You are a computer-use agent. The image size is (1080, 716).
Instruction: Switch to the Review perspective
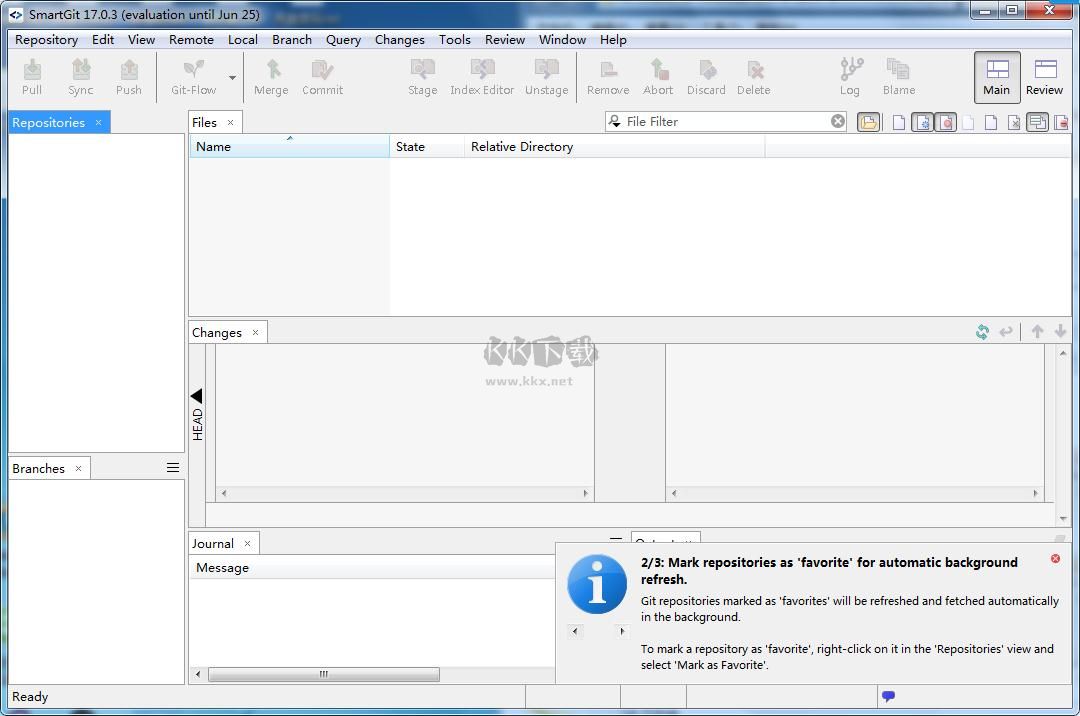pos(1044,77)
